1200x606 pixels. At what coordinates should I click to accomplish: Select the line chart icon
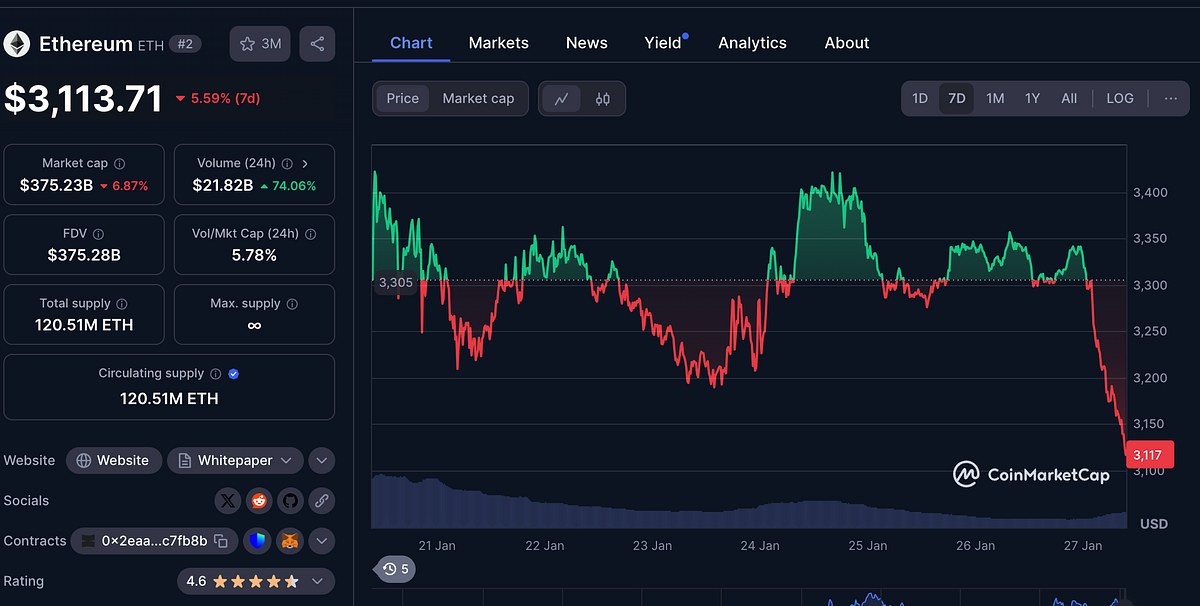563,98
